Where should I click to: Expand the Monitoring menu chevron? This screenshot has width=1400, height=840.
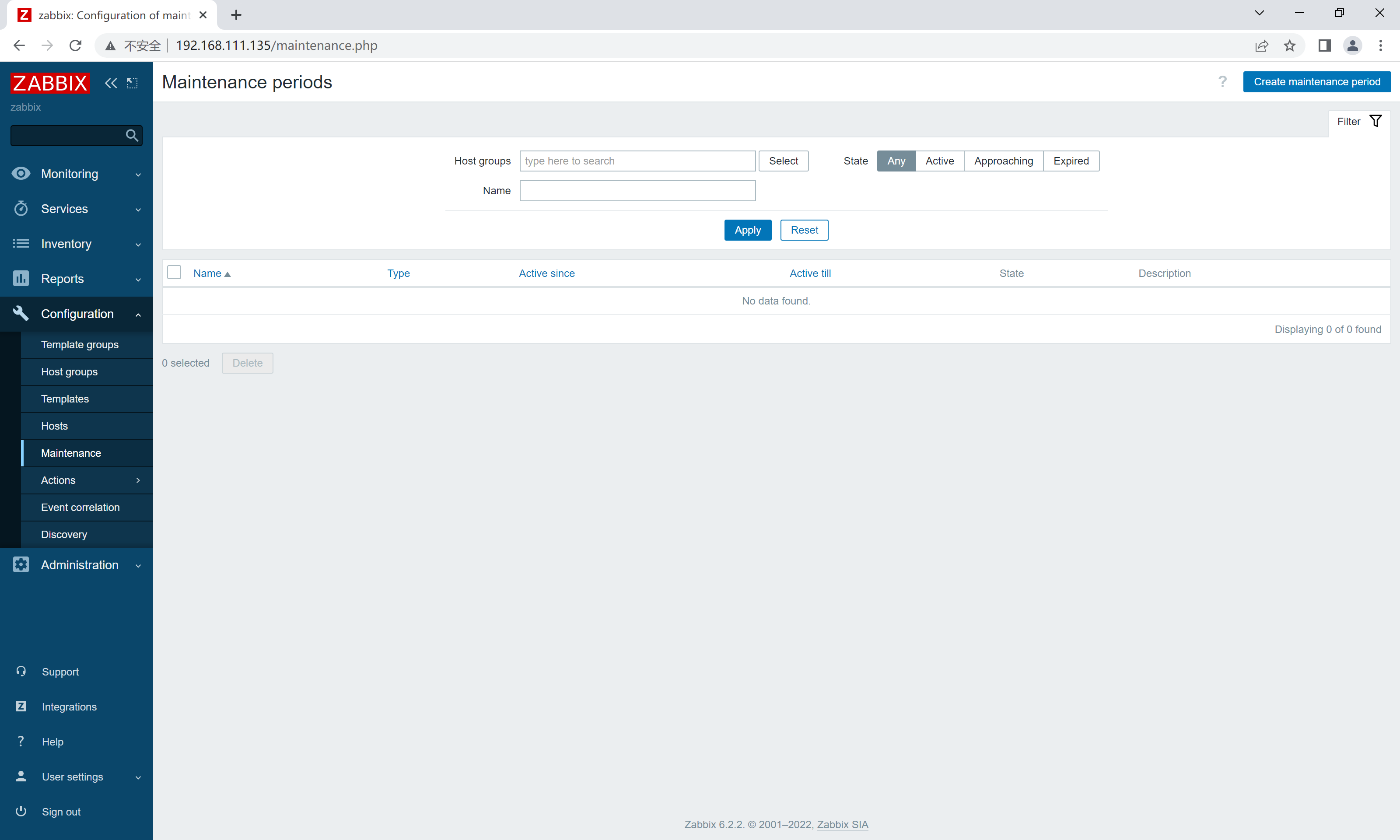138,174
